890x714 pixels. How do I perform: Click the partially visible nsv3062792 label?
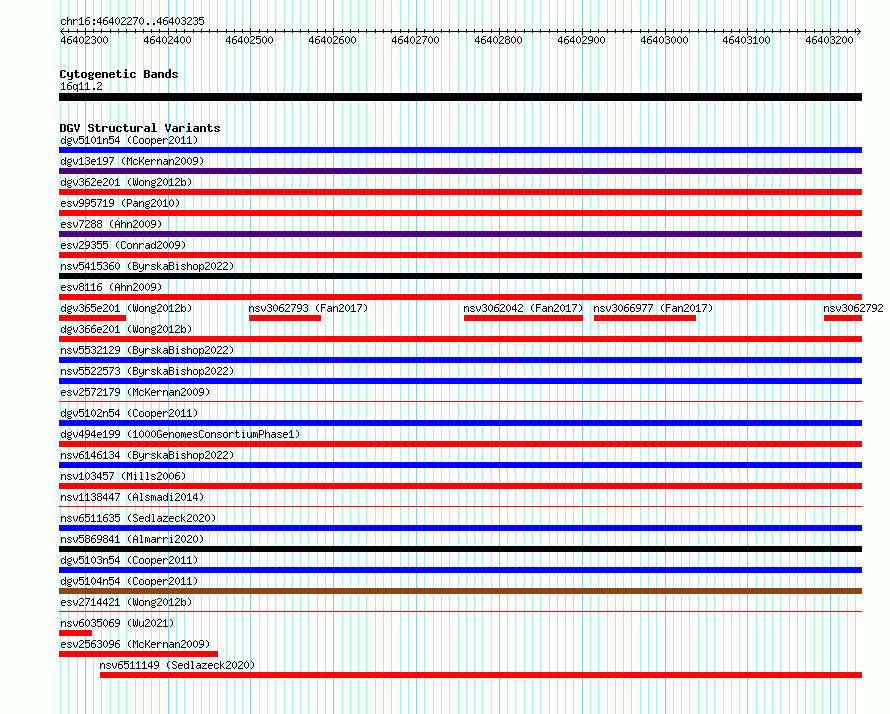click(x=853, y=308)
